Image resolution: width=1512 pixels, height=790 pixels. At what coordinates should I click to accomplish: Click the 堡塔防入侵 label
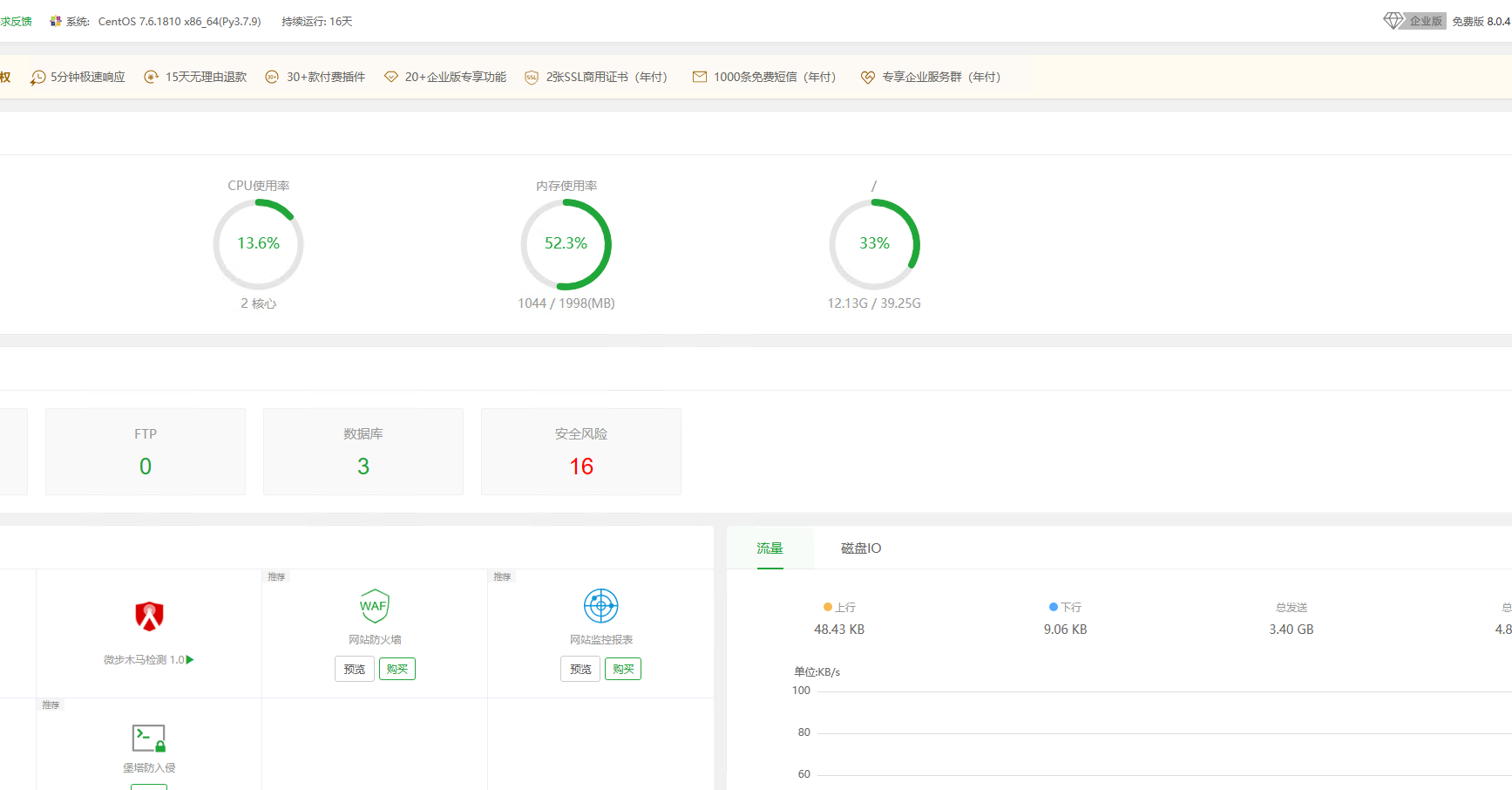(x=149, y=767)
